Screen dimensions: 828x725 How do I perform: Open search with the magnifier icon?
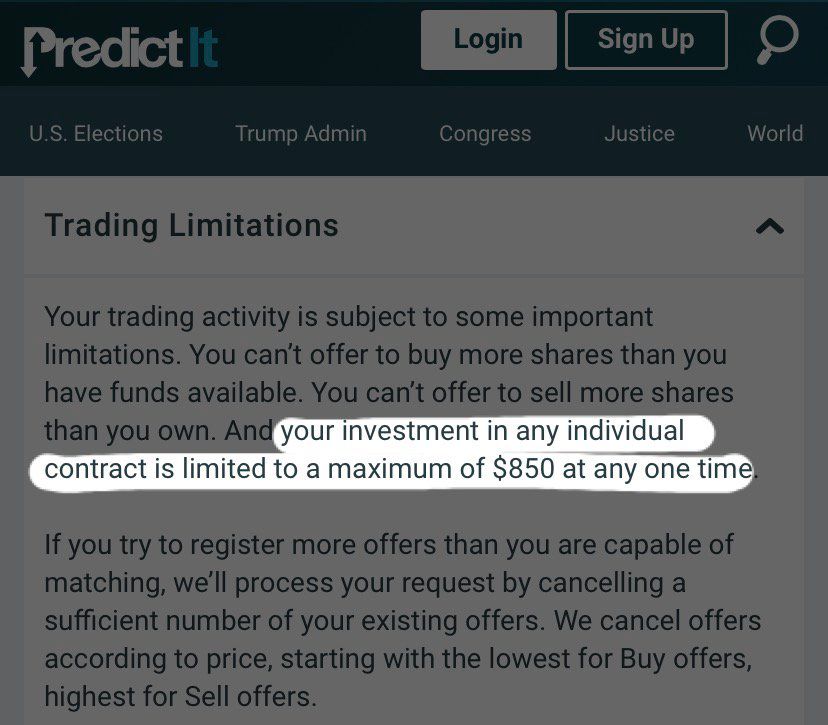click(x=779, y=41)
